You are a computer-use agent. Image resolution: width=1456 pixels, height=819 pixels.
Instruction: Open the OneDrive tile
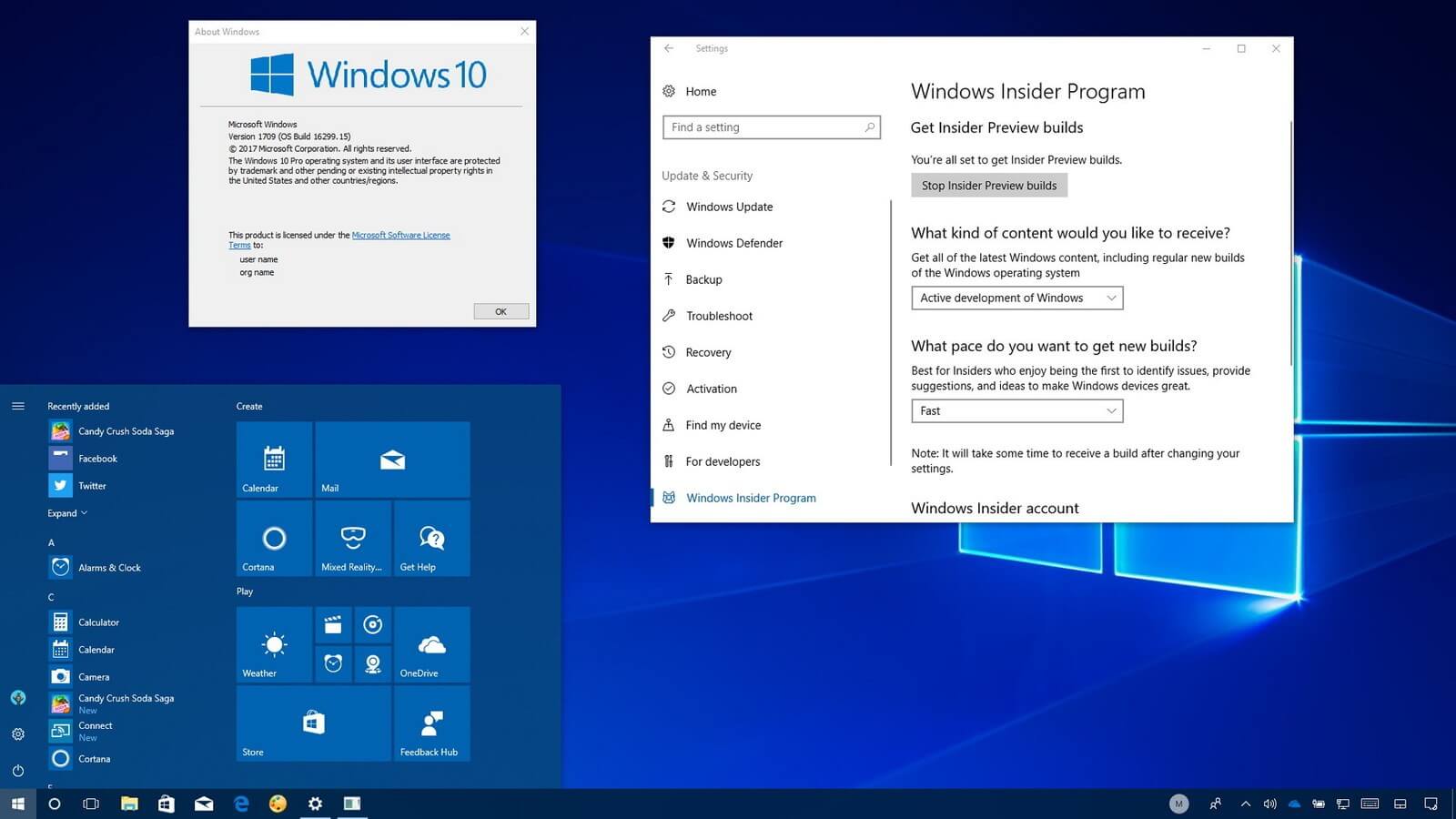pos(431,645)
